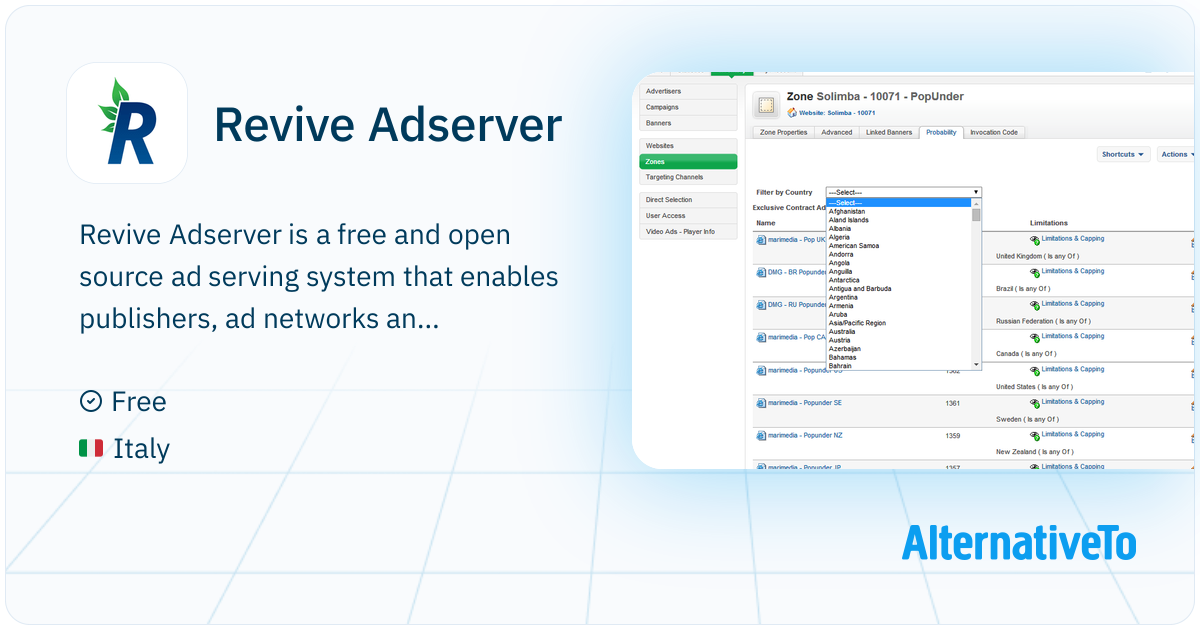Click the limitations eye icon in Canada row
Screen dimensions: 1200x630
(1035, 338)
